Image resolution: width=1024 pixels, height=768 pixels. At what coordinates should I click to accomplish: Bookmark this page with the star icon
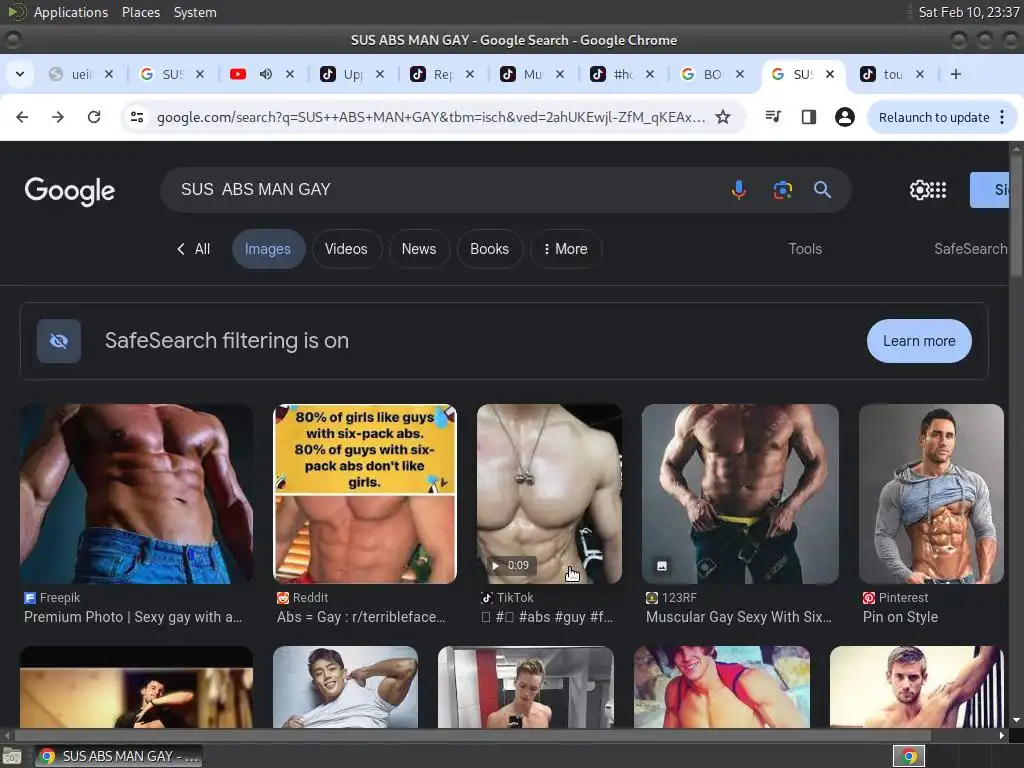tap(723, 117)
